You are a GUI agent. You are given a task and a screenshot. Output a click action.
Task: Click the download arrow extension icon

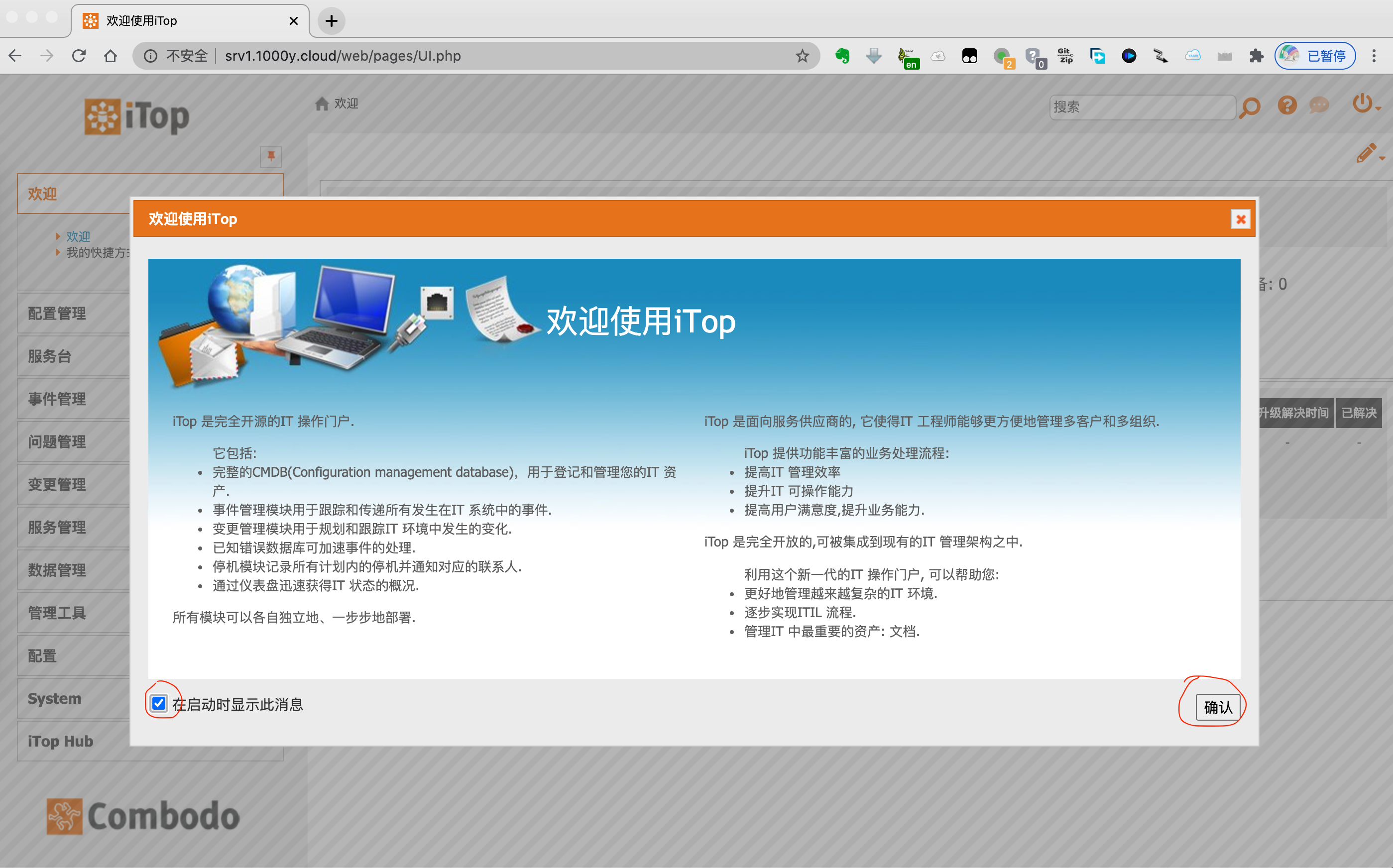click(x=874, y=56)
